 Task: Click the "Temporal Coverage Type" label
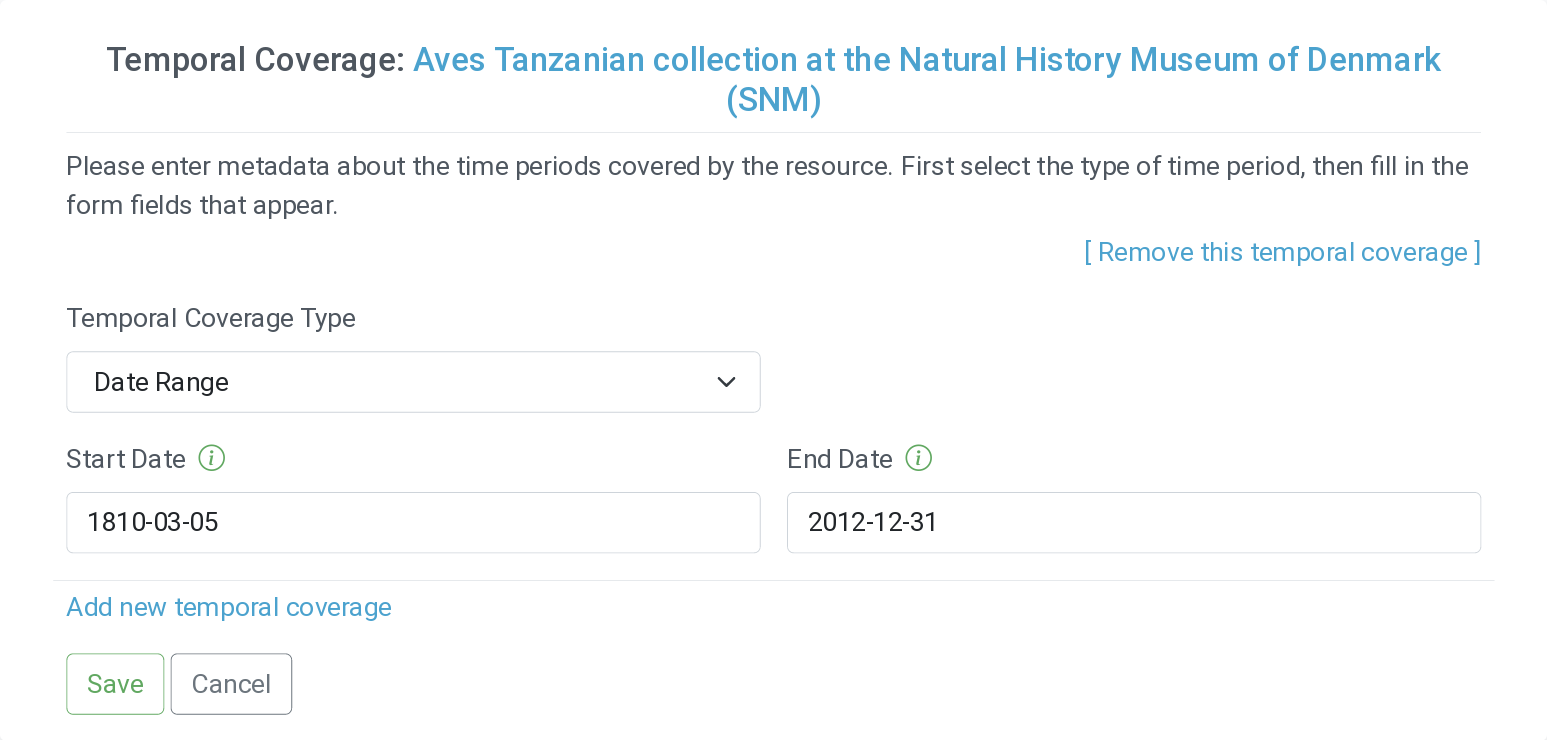click(x=211, y=318)
